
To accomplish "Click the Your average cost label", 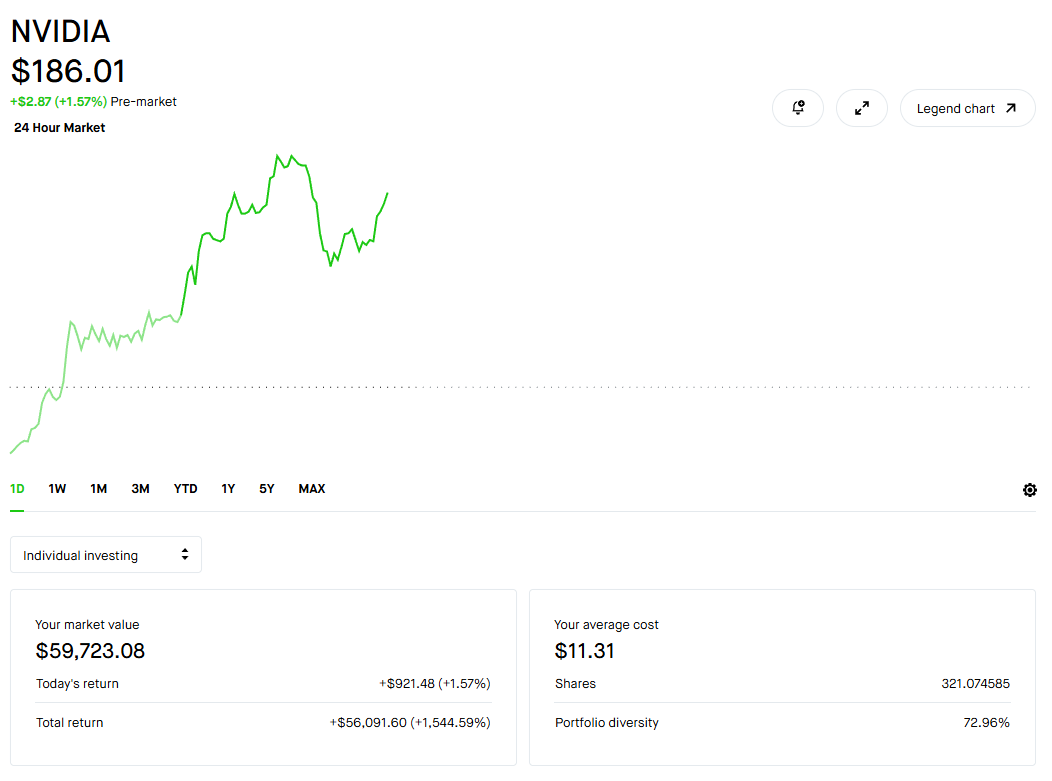I will (x=607, y=625).
